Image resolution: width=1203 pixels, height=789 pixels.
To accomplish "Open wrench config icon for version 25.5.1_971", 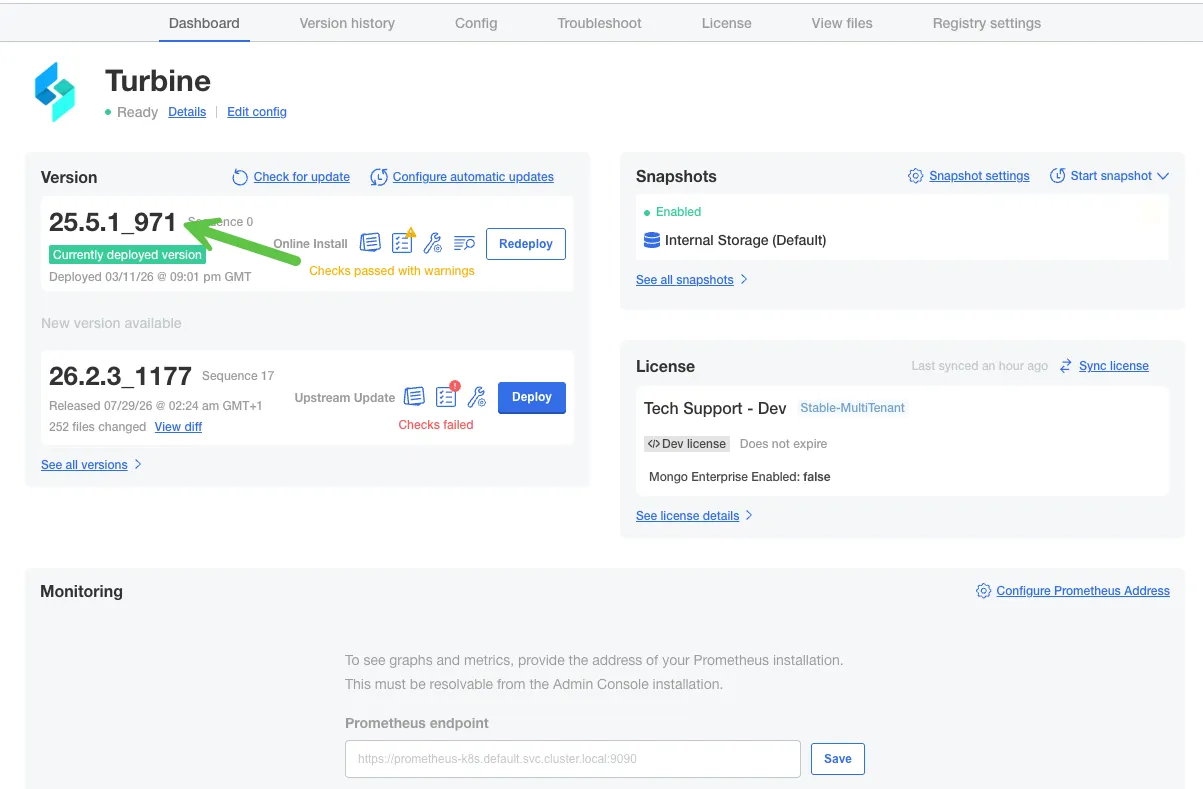I will (x=433, y=243).
